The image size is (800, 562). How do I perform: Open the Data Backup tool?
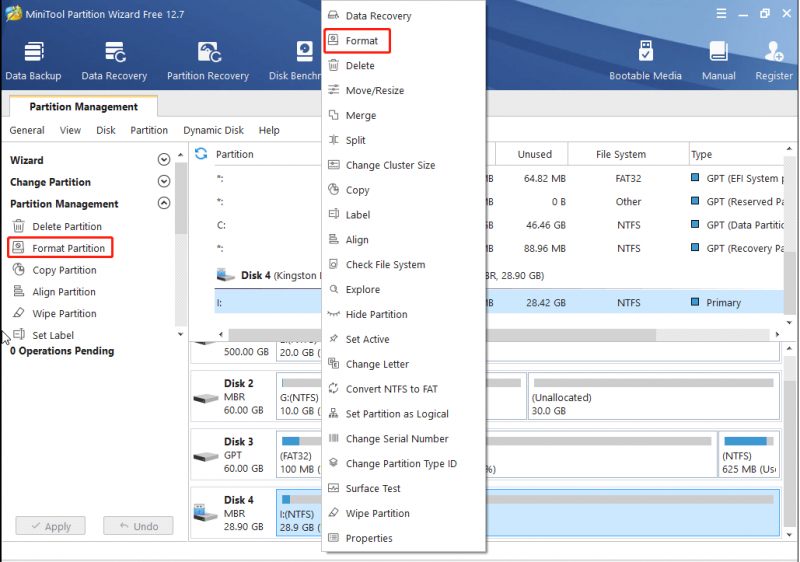coord(33,61)
